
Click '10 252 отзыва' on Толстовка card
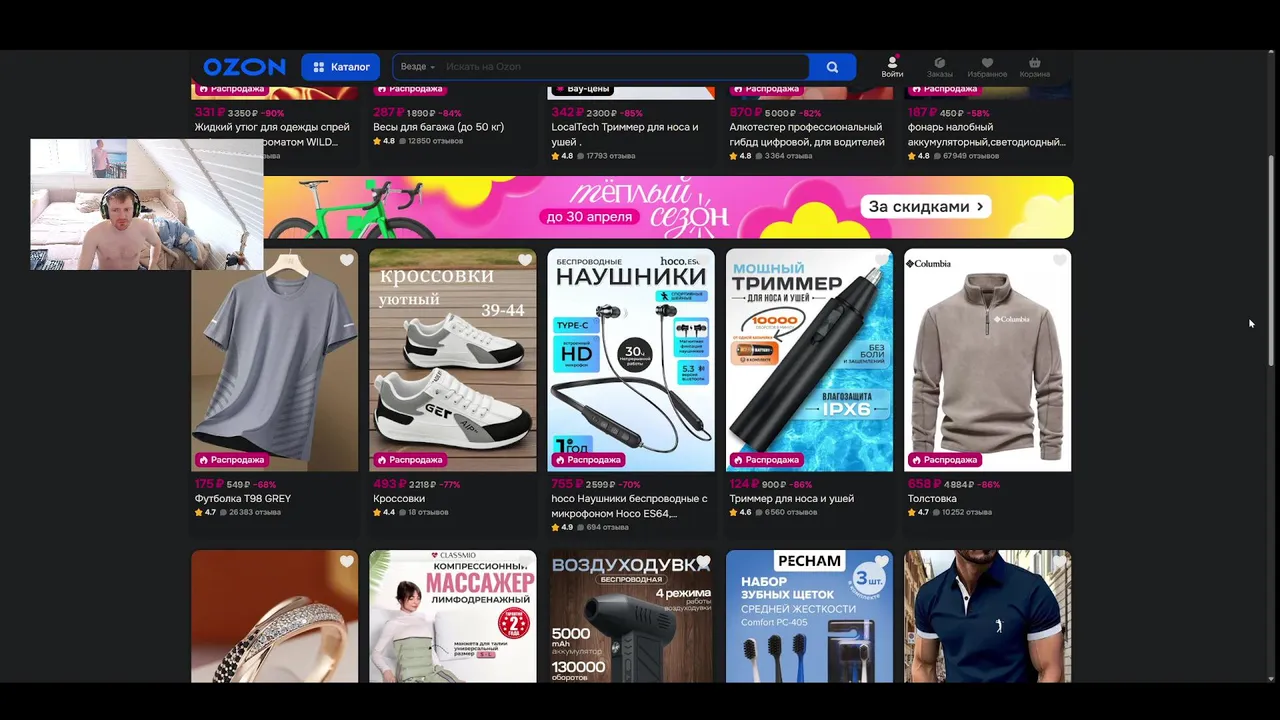coord(966,512)
